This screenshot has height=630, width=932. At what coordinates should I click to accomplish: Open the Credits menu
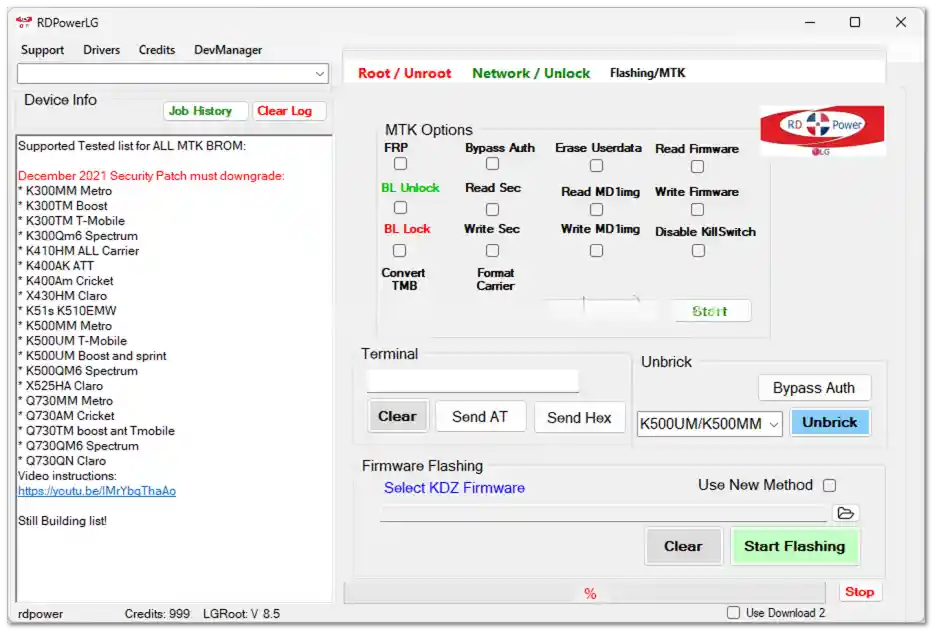point(157,50)
